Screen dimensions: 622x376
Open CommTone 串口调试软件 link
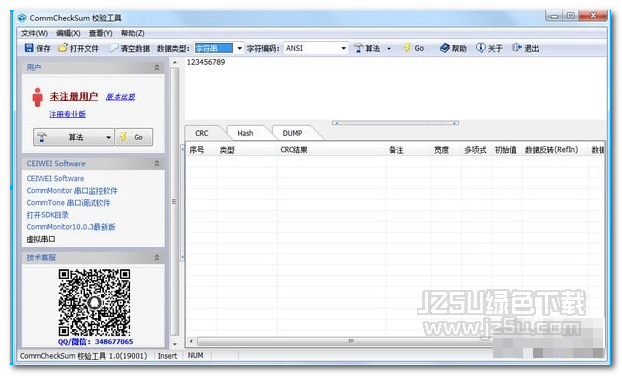click(x=68, y=203)
